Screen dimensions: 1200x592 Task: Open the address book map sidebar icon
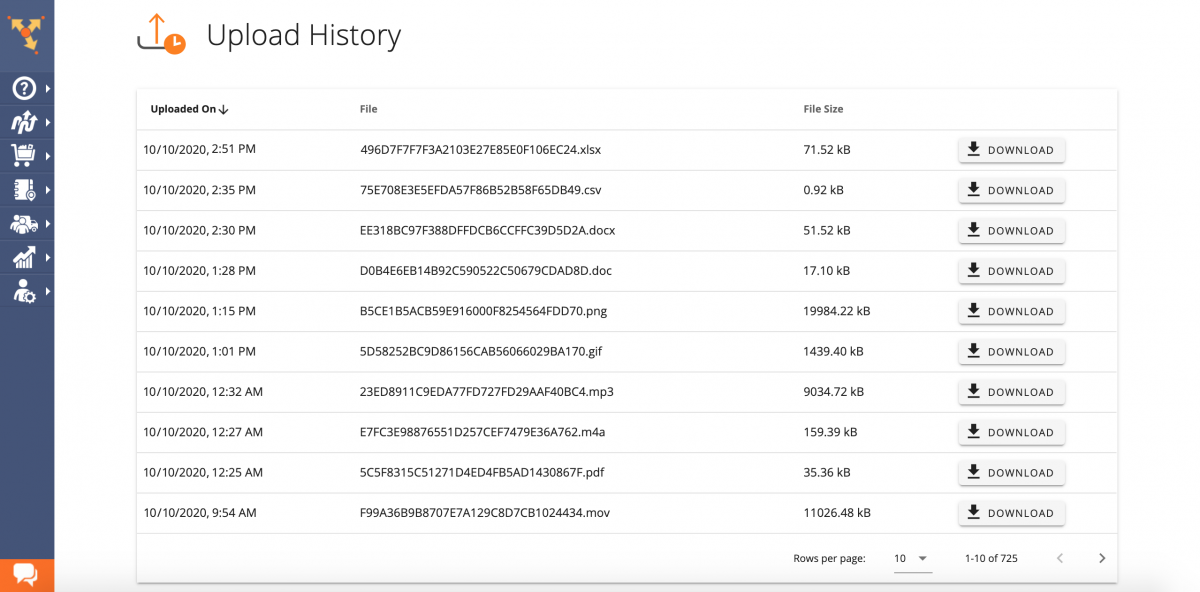pos(24,189)
